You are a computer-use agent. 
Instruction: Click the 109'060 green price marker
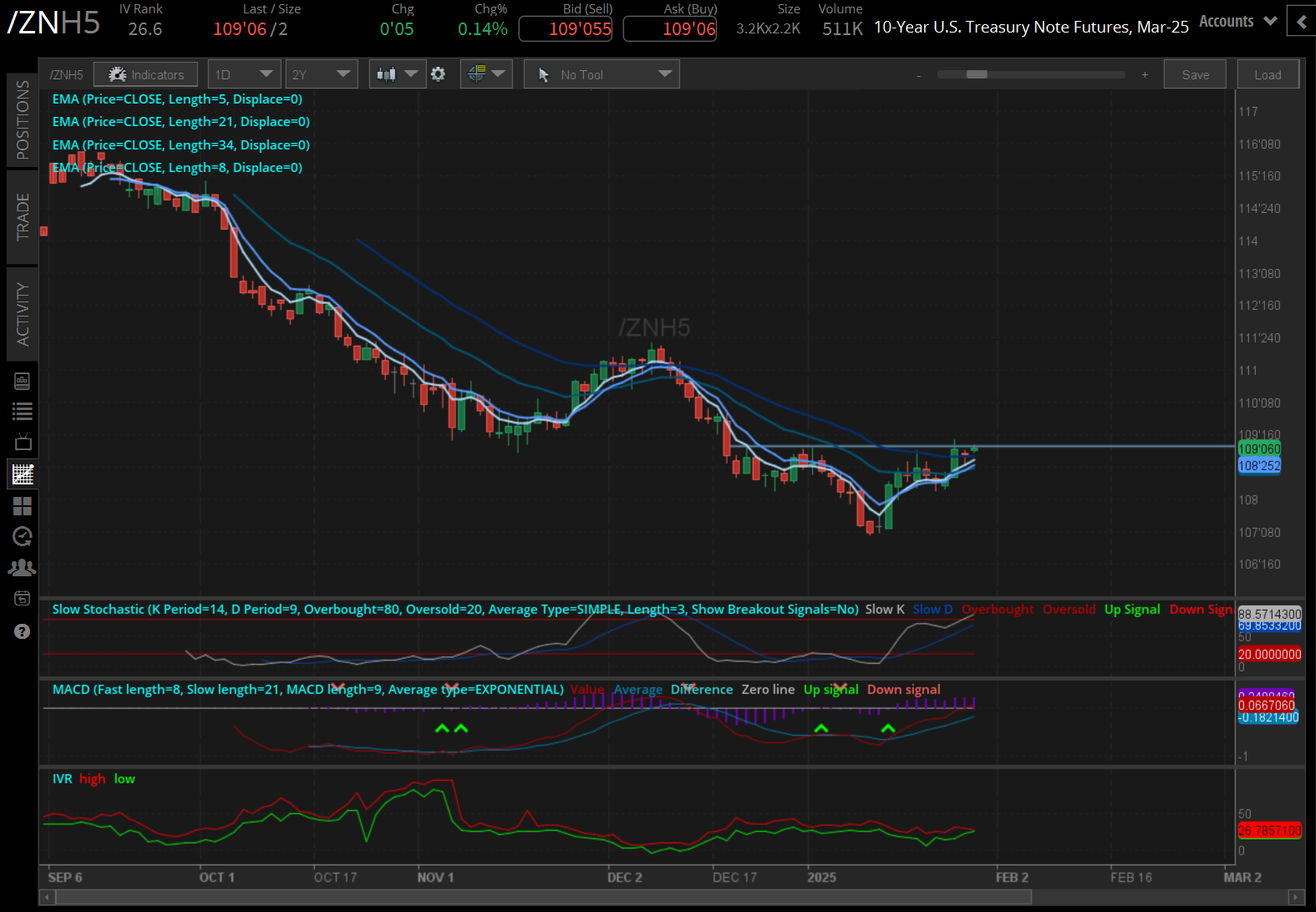(x=1258, y=449)
